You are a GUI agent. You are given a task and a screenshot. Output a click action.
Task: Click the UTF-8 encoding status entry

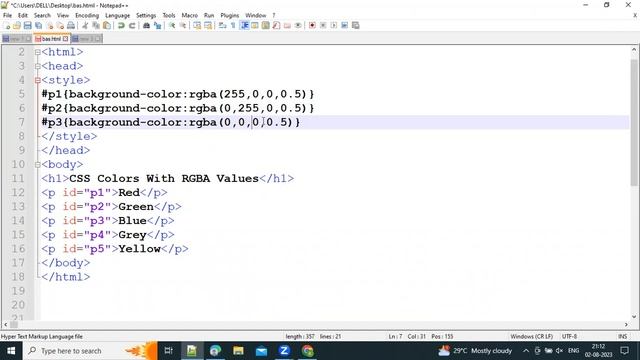[569, 336]
